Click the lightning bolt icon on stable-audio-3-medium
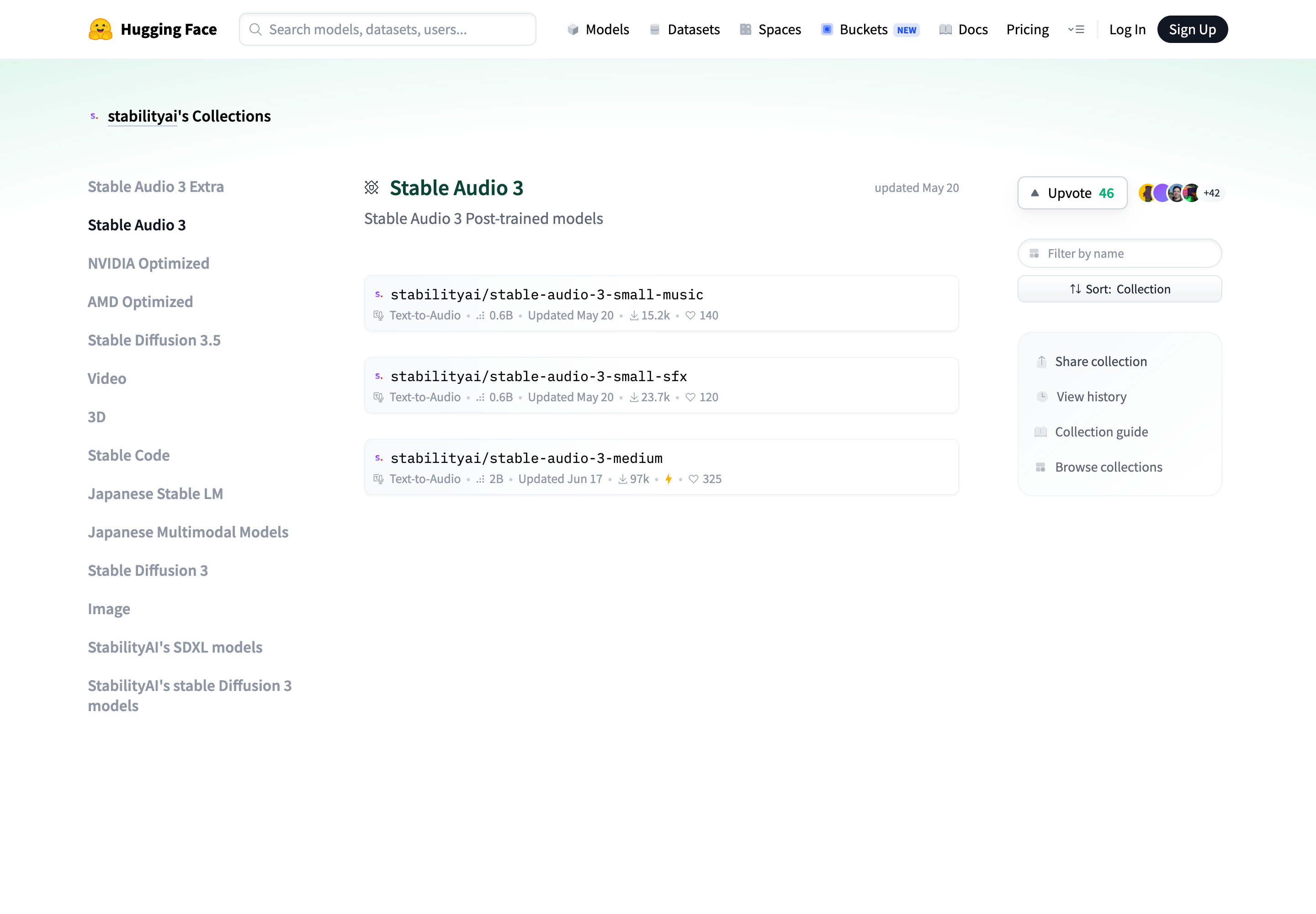1316x914 pixels. pos(669,479)
